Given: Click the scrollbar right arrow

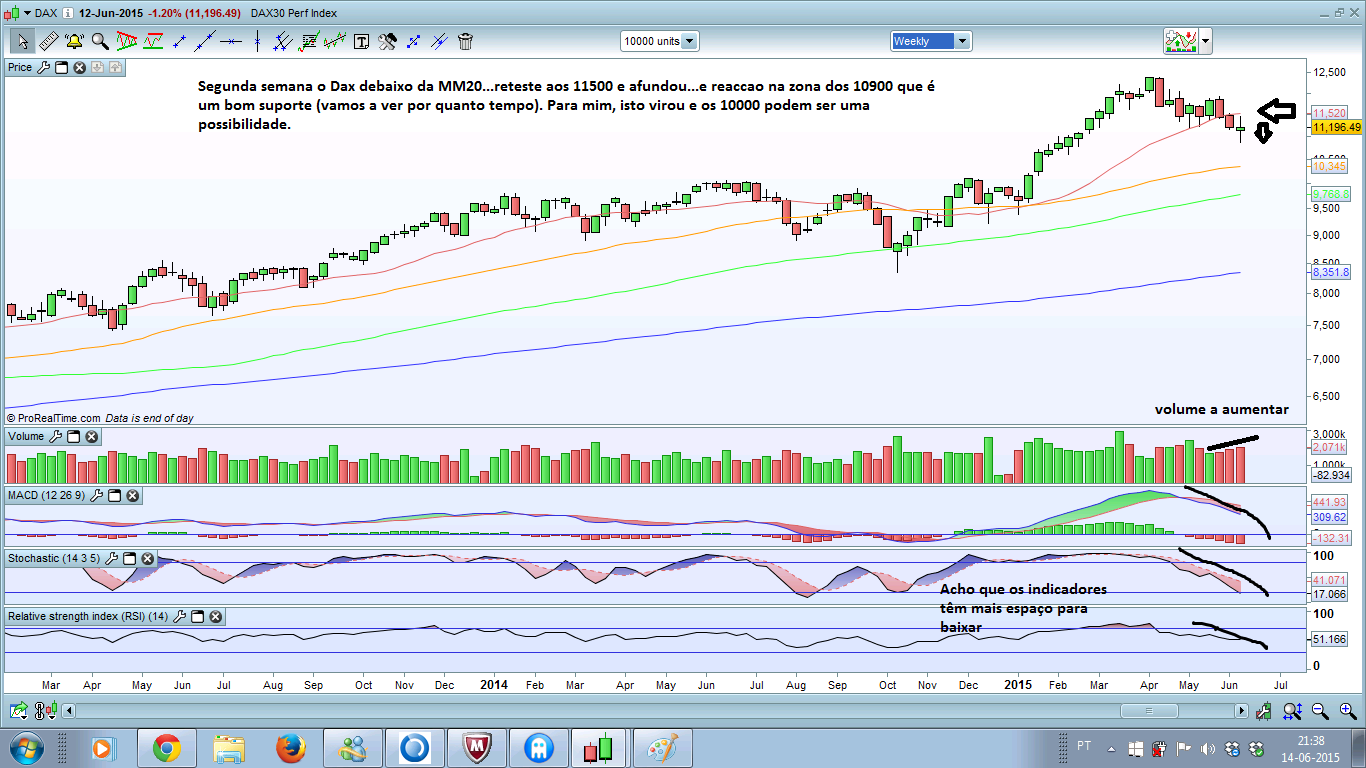Looking at the screenshot, I should point(1242,710).
